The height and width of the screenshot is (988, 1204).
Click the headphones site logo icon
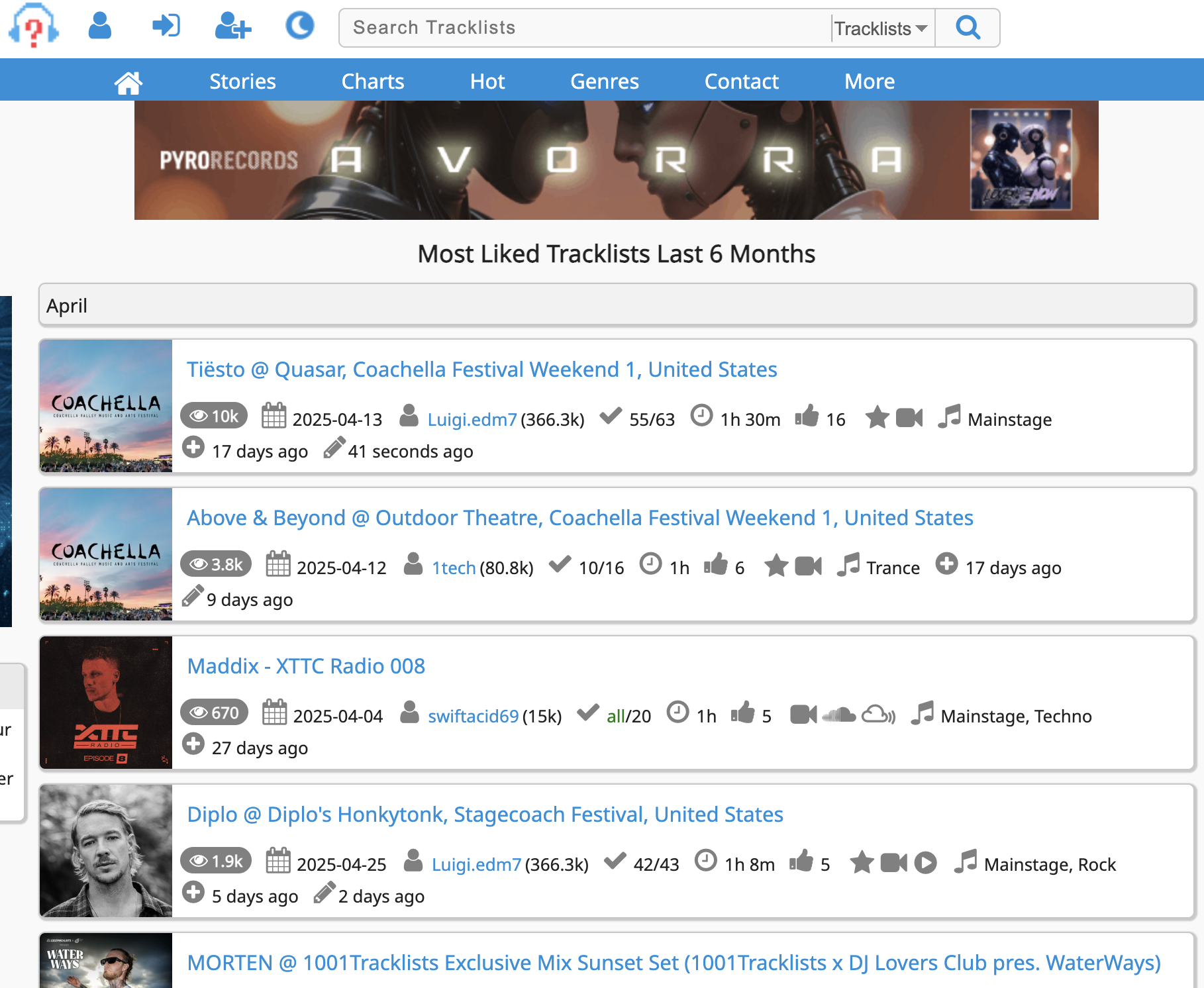(x=33, y=26)
